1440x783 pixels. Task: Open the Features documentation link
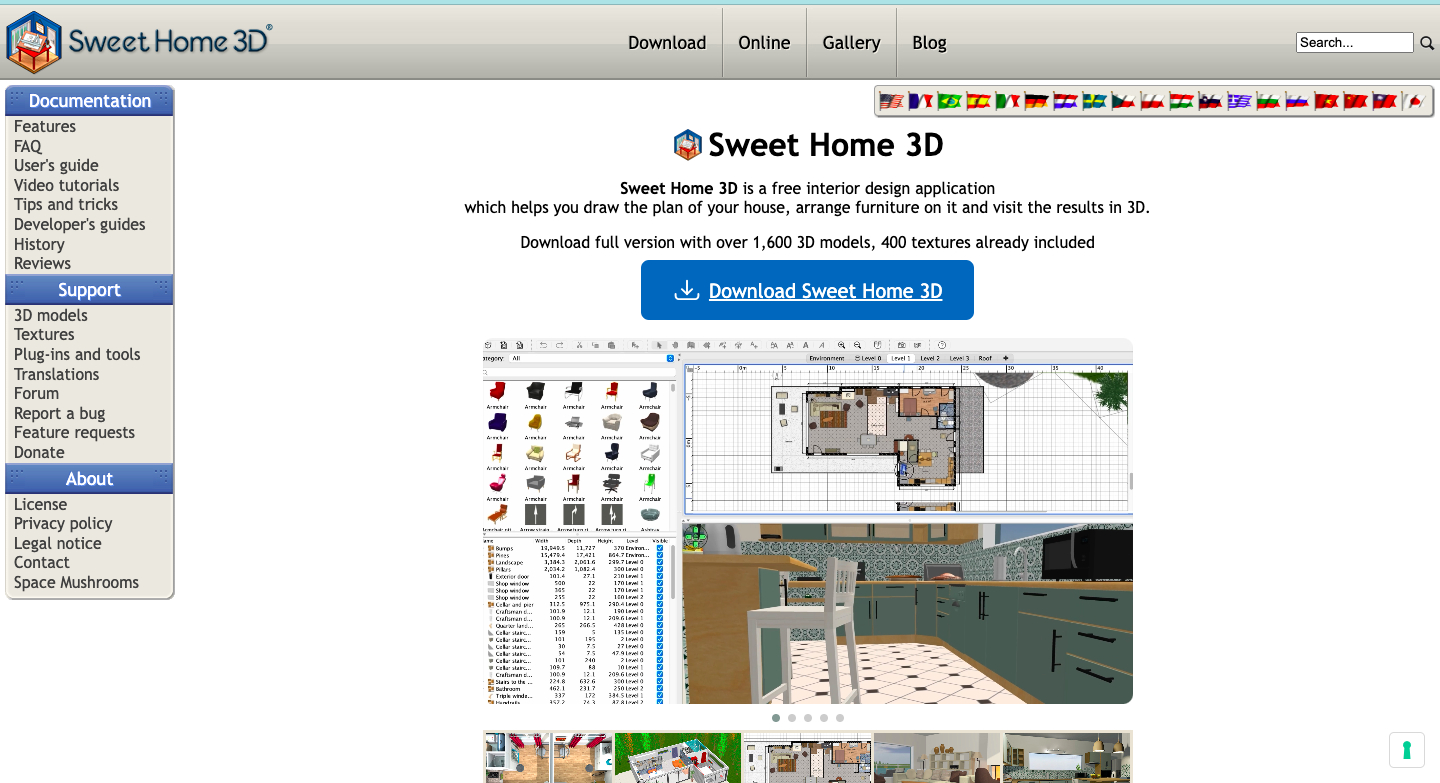tap(45, 126)
